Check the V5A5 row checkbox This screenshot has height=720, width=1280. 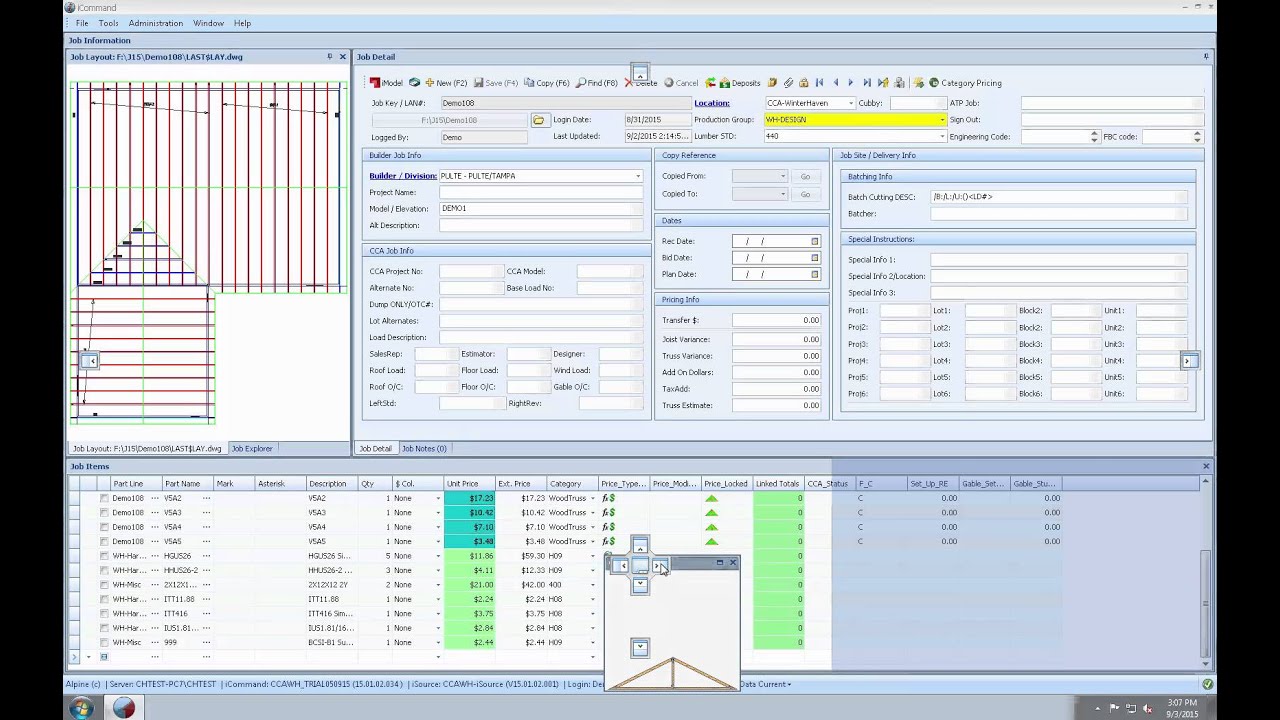pos(104,541)
